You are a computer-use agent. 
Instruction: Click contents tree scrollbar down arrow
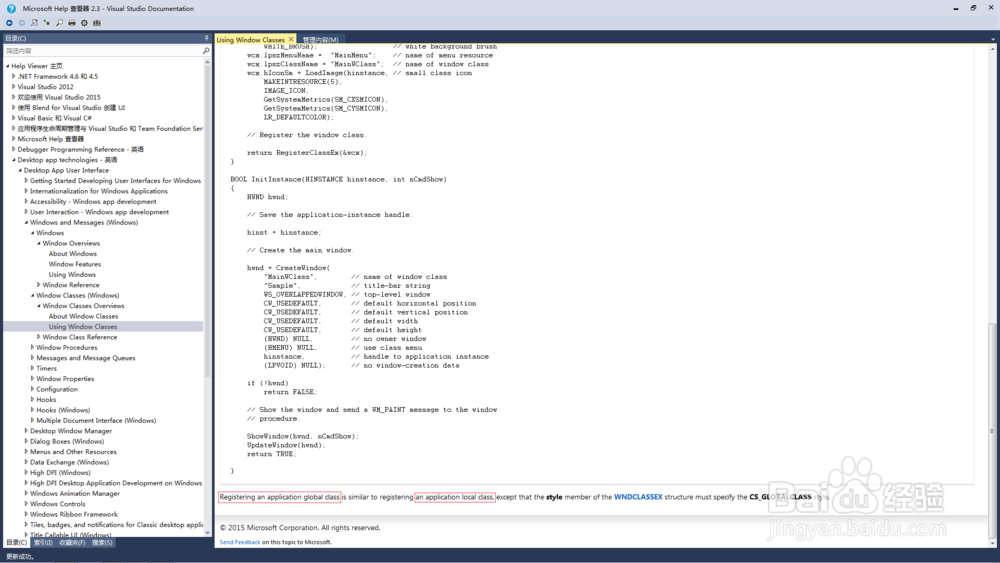207,532
